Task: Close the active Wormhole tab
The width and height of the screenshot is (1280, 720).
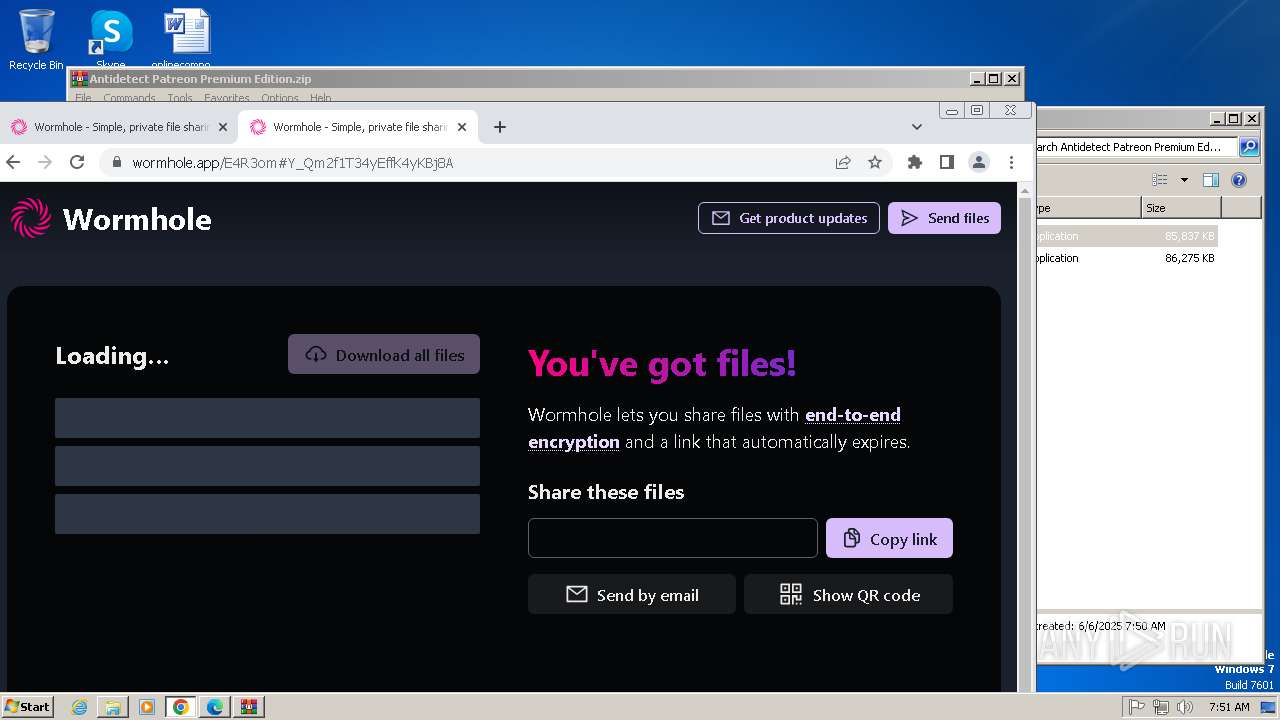Action: pyautogui.click(x=462, y=127)
